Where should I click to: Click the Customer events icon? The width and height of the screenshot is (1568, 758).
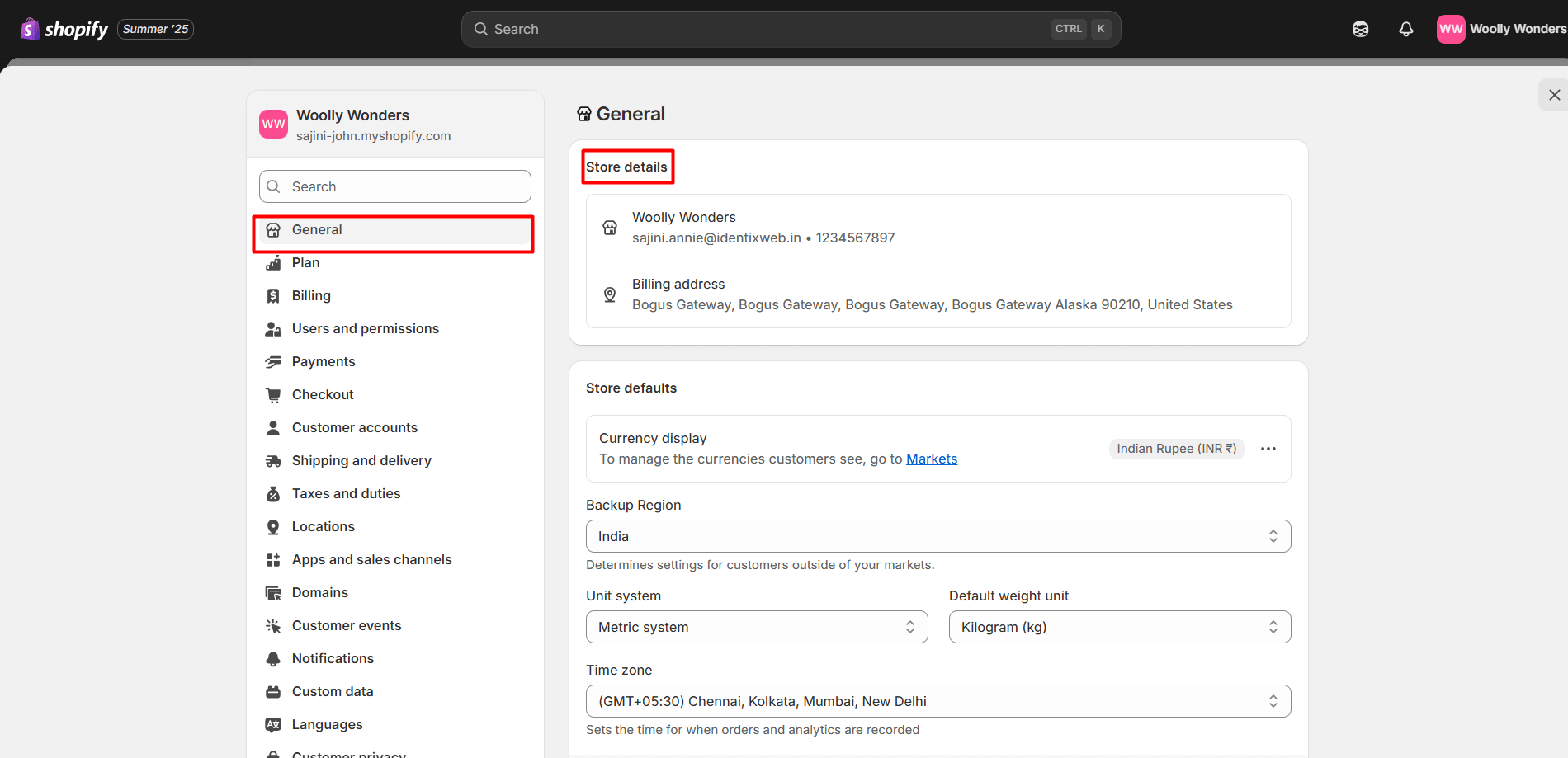click(x=273, y=626)
